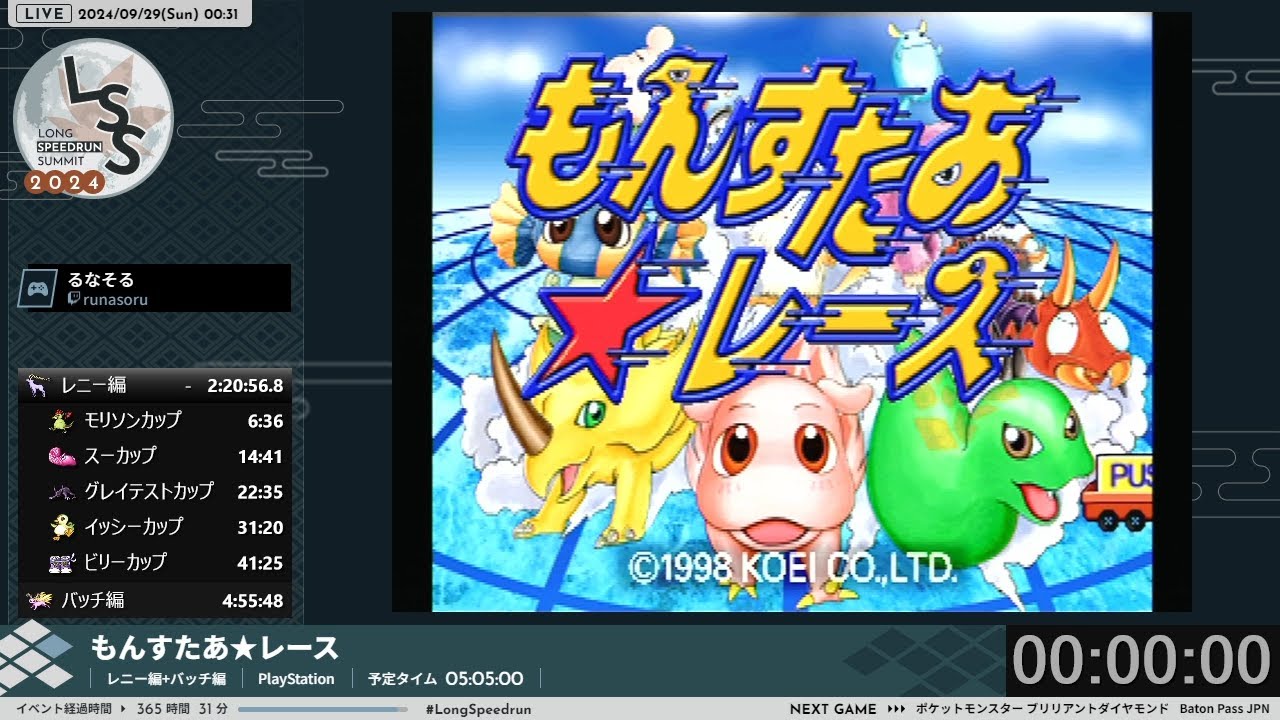Click the yellow chick イッシーカップ icon

(x=62, y=527)
